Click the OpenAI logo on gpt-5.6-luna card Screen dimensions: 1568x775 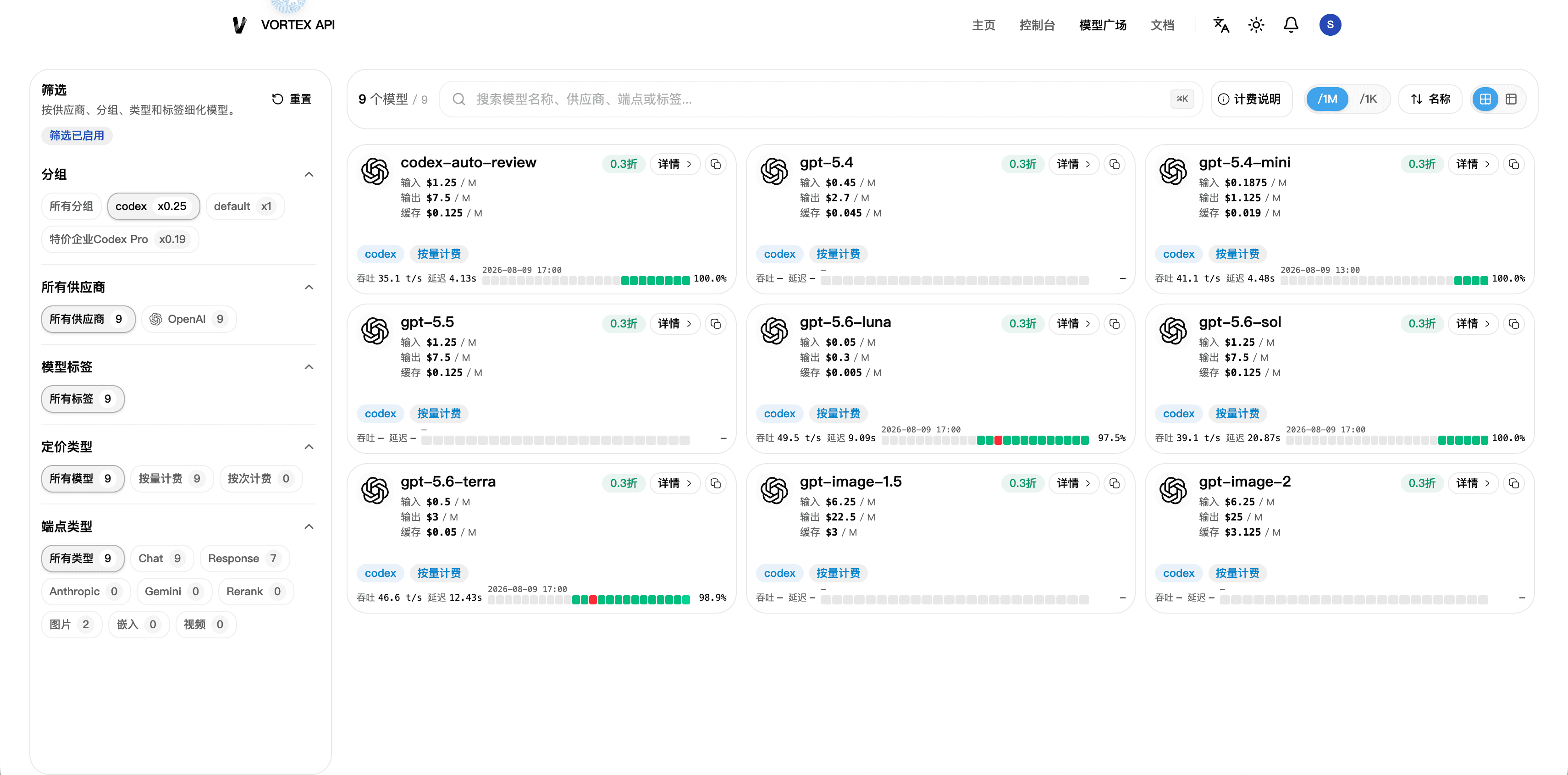pos(774,331)
